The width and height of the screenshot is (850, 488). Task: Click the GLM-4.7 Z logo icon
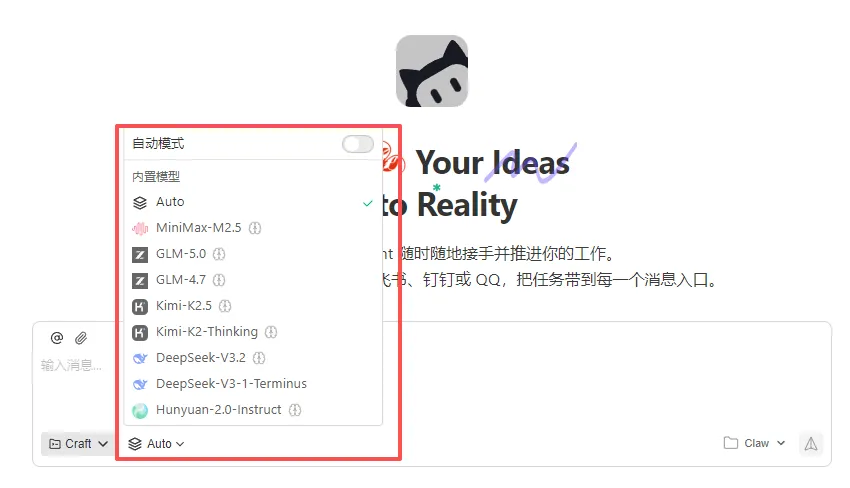click(140, 280)
